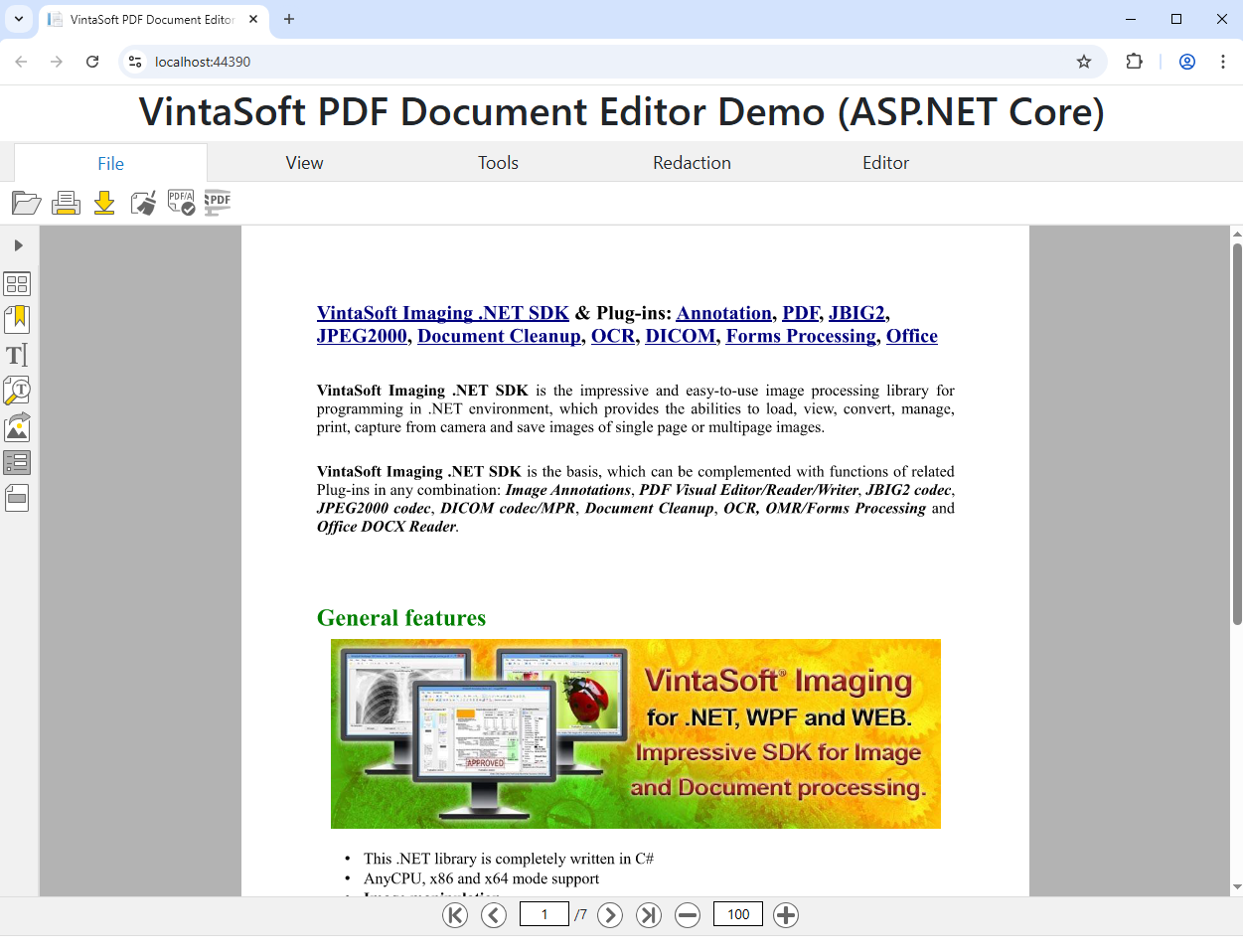
Task: Click the VintaSoft Imaging banner image
Action: click(636, 733)
